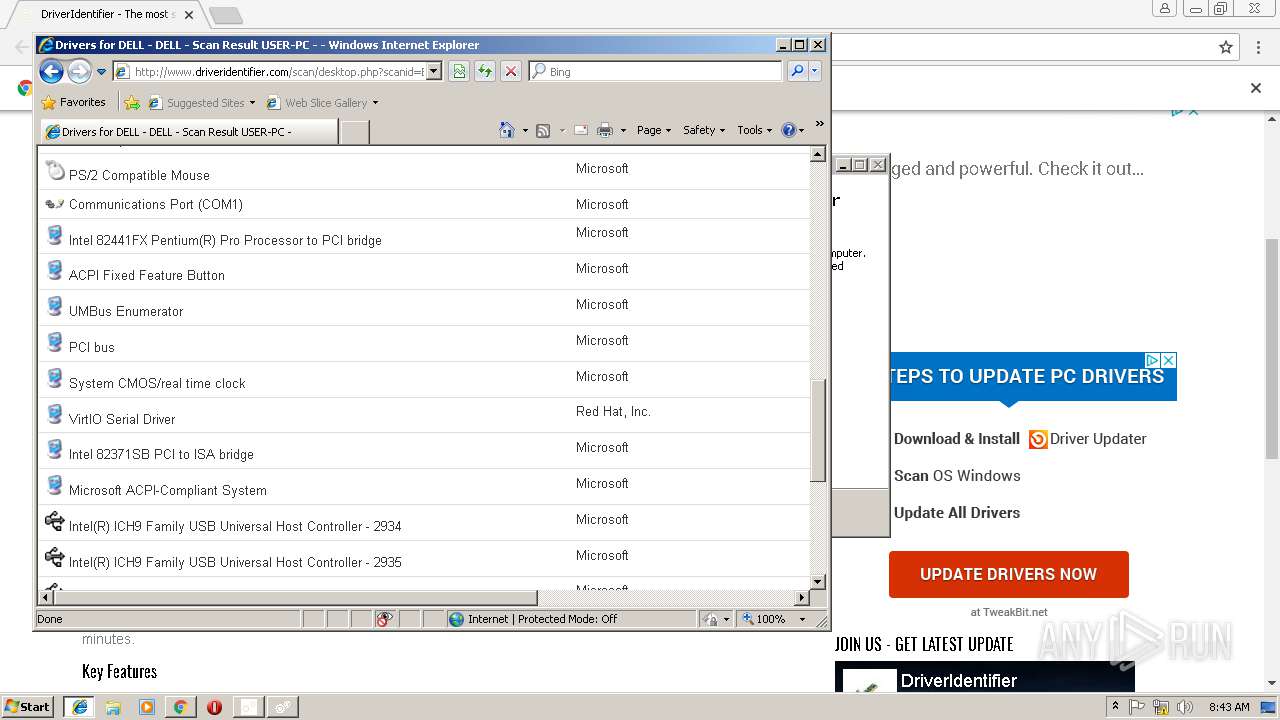Open recent pages dropdown next to Forward
The image size is (1280, 720).
click(x=101, y=72)
